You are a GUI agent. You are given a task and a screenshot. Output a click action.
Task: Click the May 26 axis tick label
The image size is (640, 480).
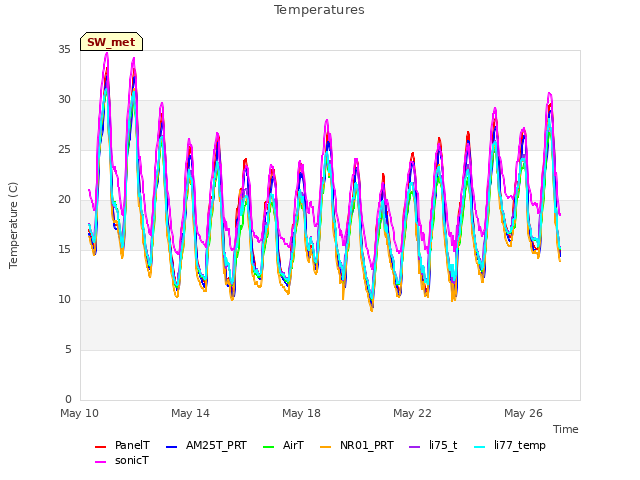[x=523, y=413]
